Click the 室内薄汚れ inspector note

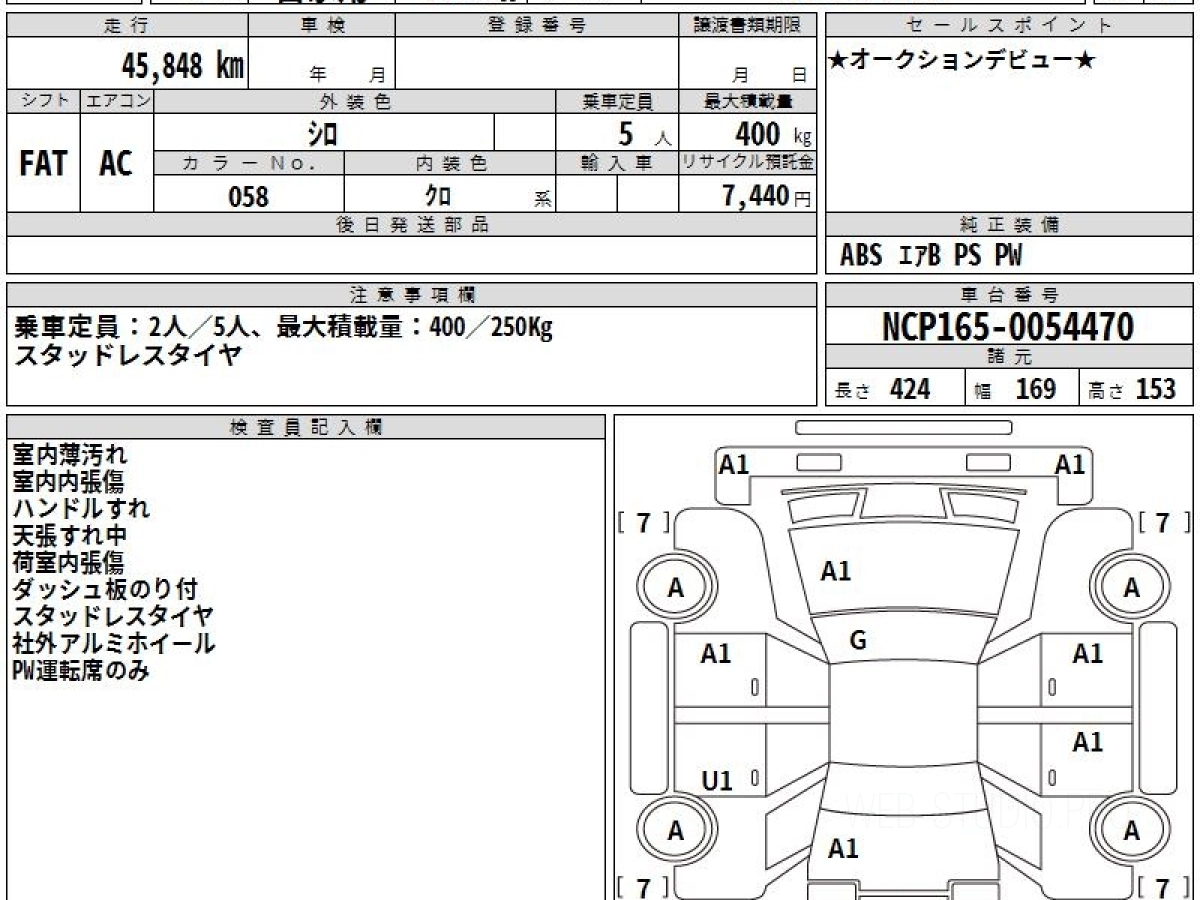click(x=70, y=455)
